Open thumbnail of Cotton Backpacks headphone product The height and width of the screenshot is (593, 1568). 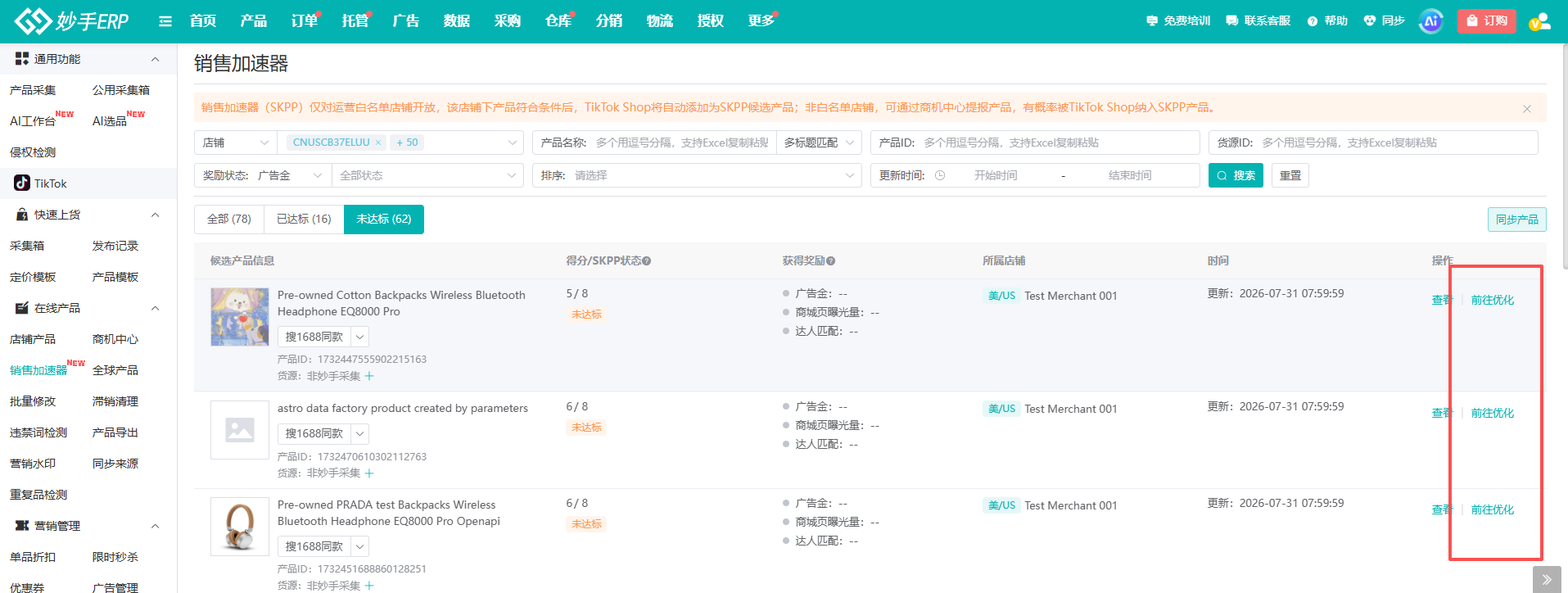(240, 317)
